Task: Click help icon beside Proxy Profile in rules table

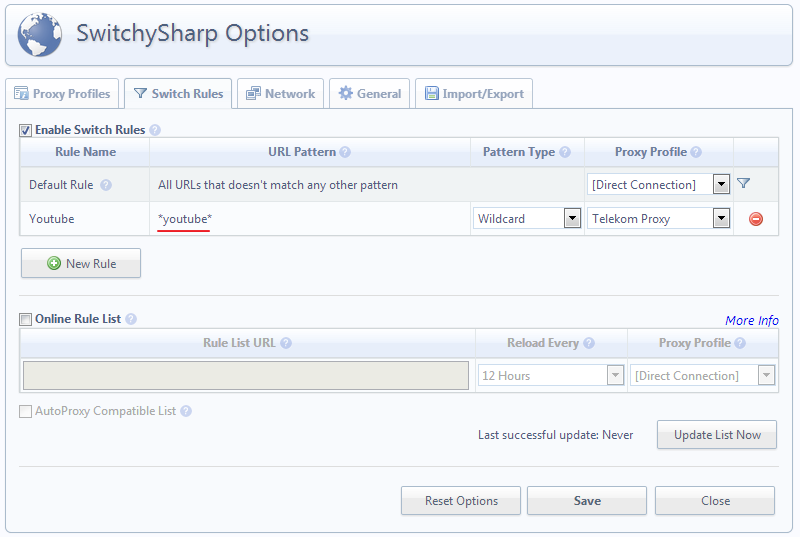Action: click(696, 152)
